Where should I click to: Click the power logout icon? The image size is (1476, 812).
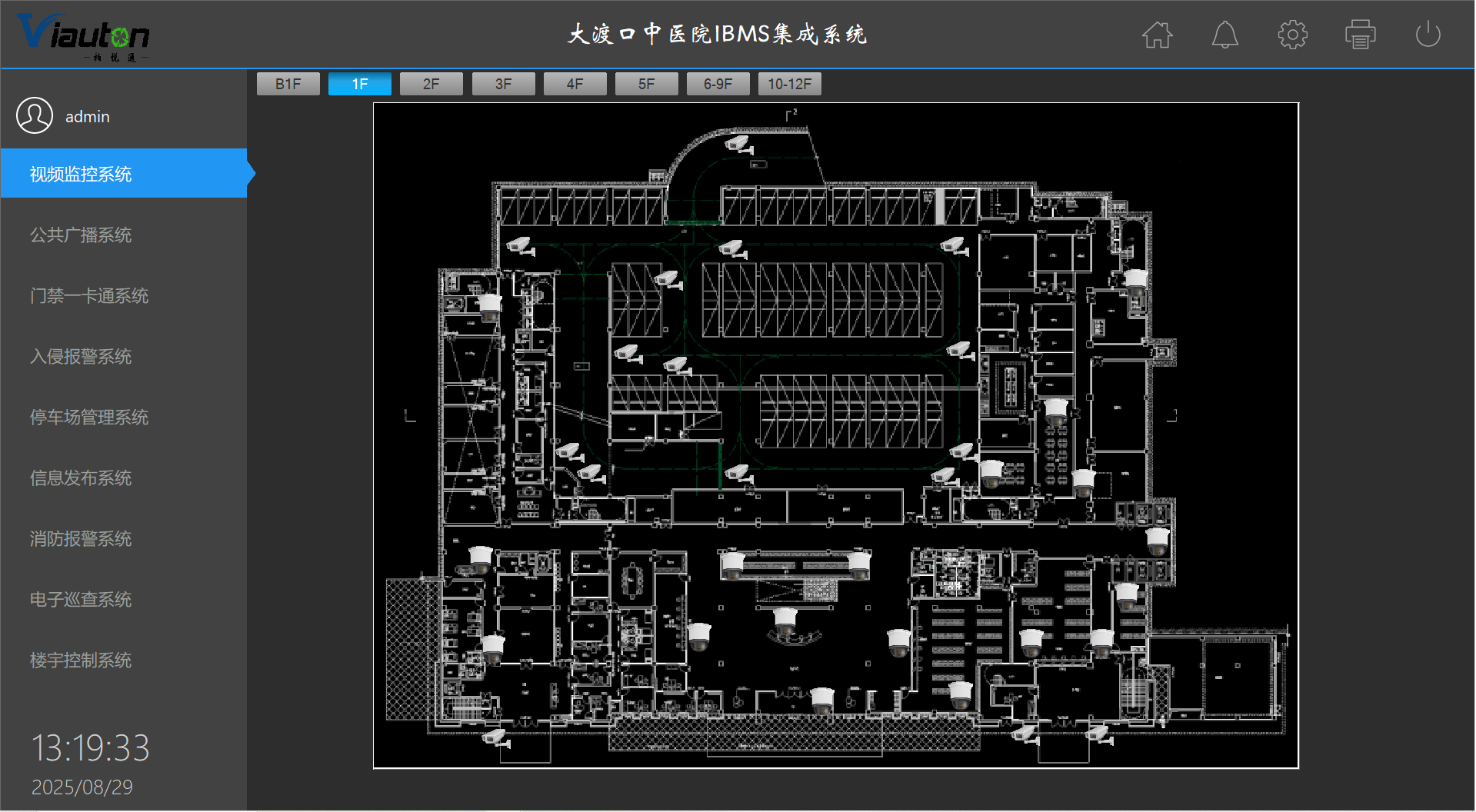[x=1428, y=35]
